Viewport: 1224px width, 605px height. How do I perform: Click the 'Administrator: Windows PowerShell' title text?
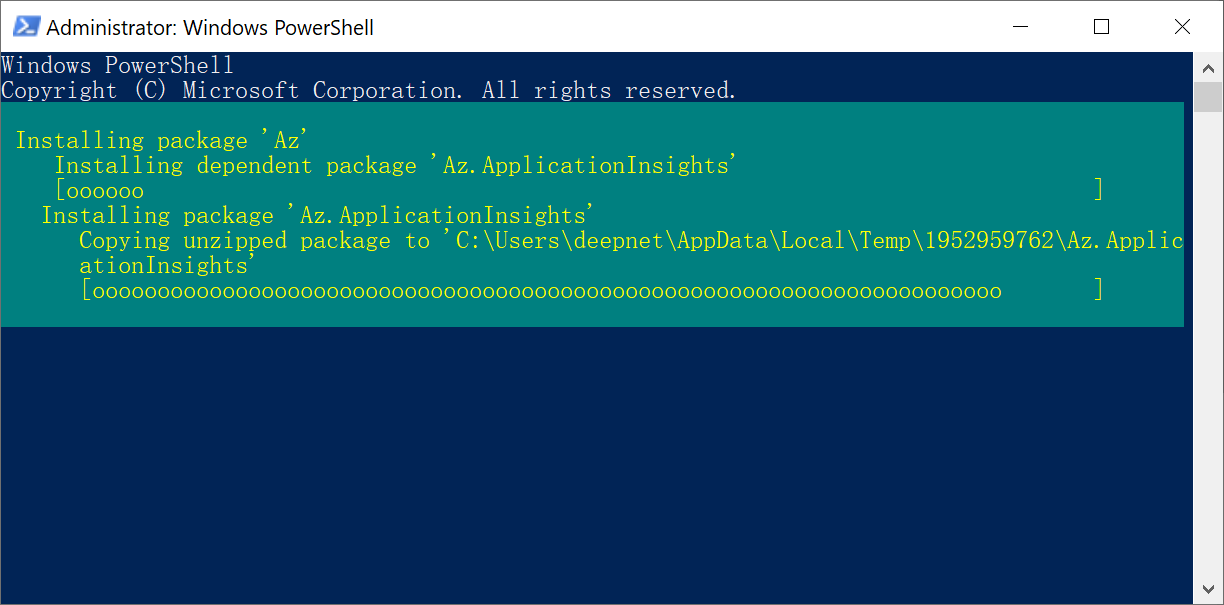pyautogui.click(x=210, y=28)
